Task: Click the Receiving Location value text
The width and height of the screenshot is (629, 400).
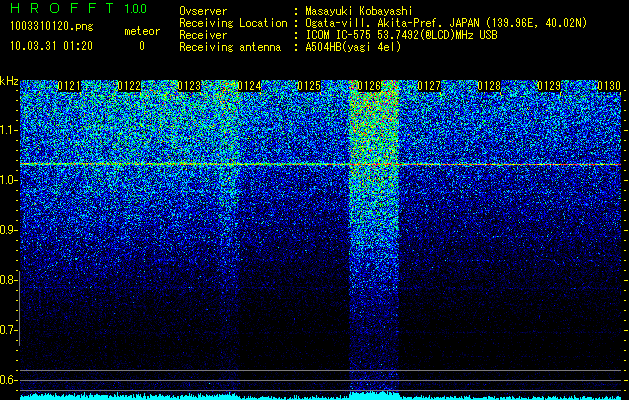Action: (x=446, y=23)
